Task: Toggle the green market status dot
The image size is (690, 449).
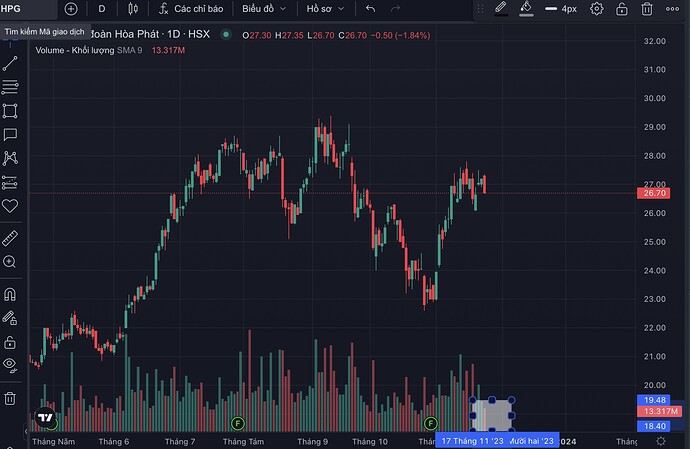Action: [x=226, y=34]
